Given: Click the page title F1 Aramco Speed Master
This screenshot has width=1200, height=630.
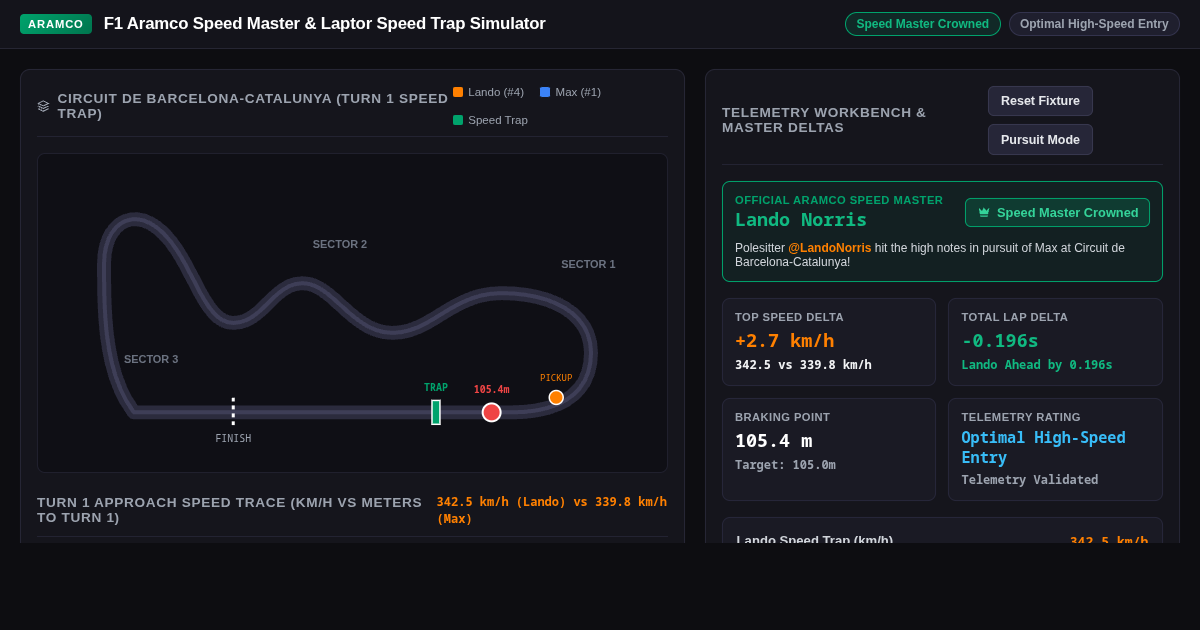Looking at the screenshot, I should [325, 24].
